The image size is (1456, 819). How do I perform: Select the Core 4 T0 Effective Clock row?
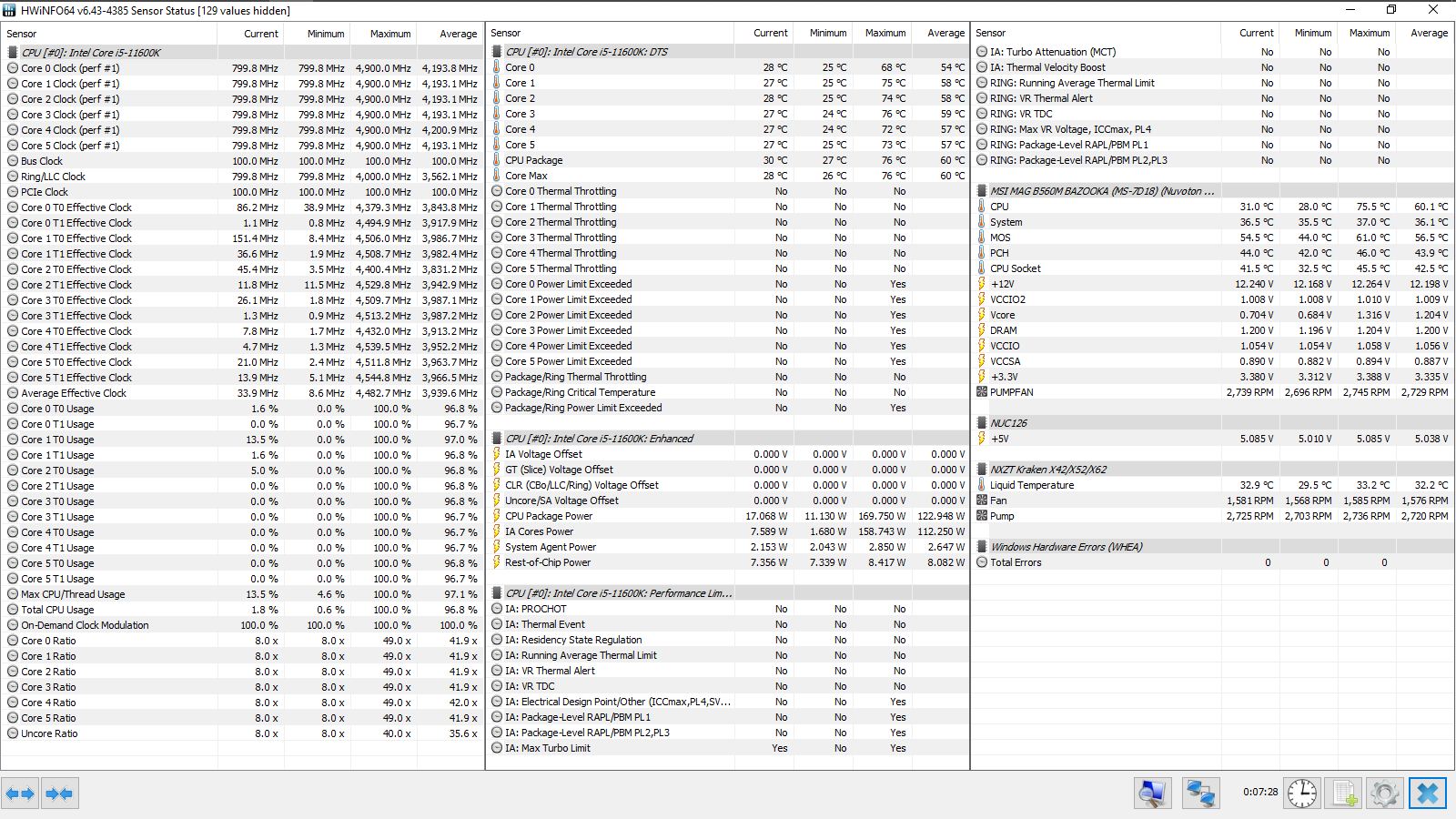[242, 331]
